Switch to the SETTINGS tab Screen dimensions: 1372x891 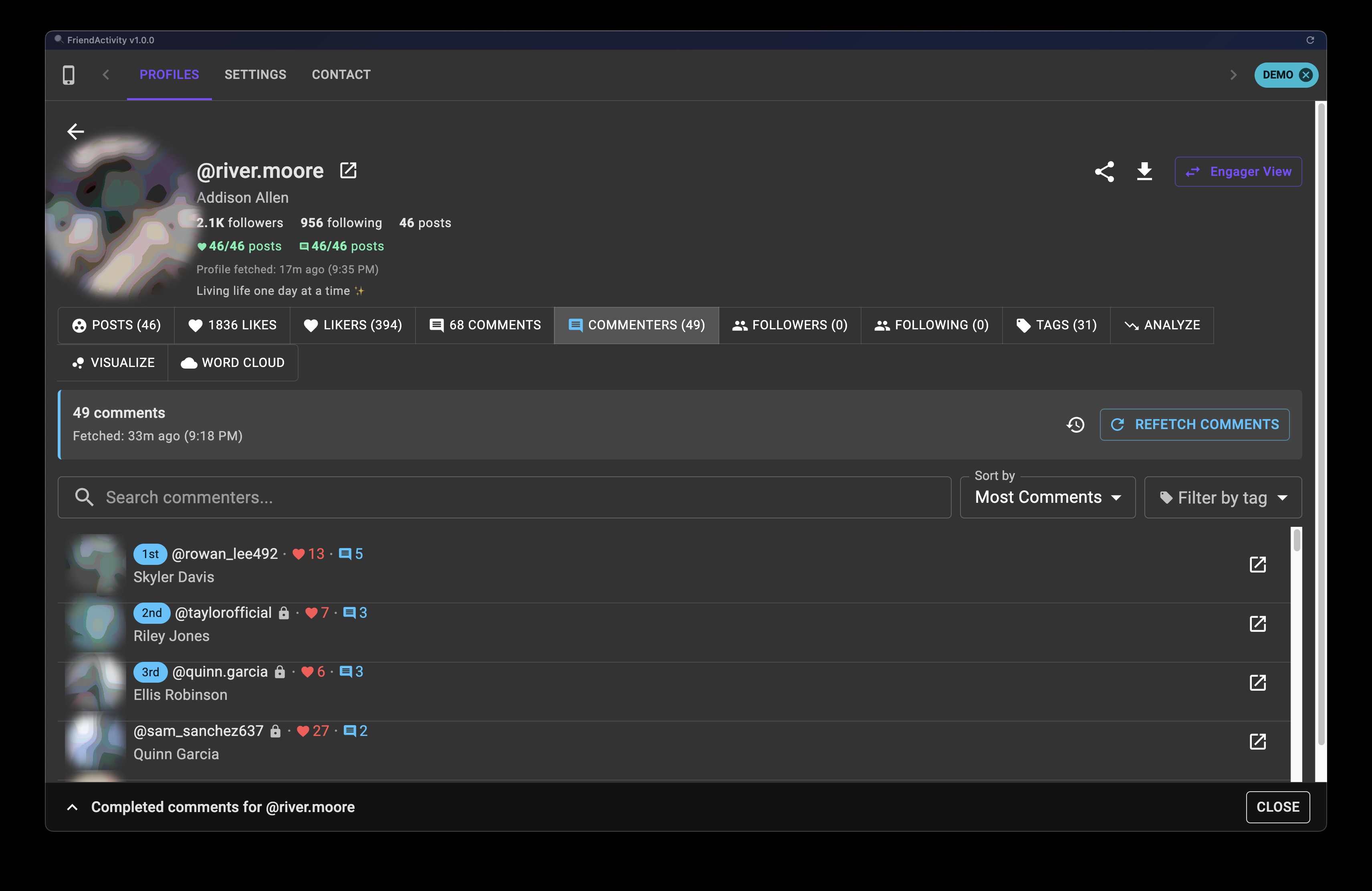(x=255, y=75)
